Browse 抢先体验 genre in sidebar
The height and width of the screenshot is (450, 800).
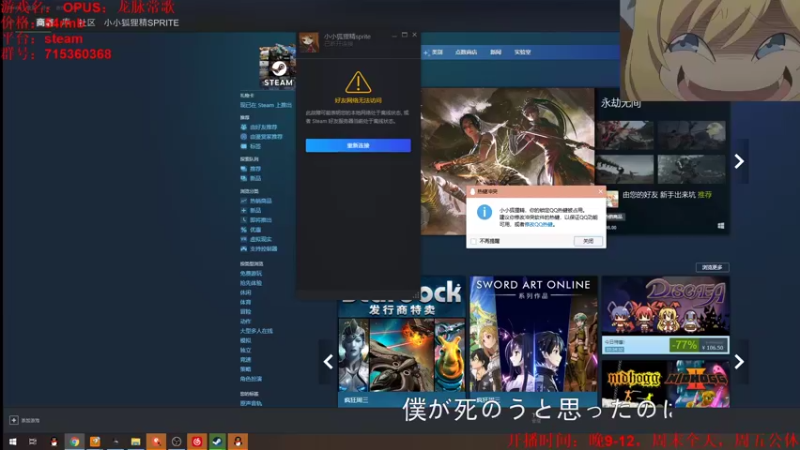coord(251,283)
